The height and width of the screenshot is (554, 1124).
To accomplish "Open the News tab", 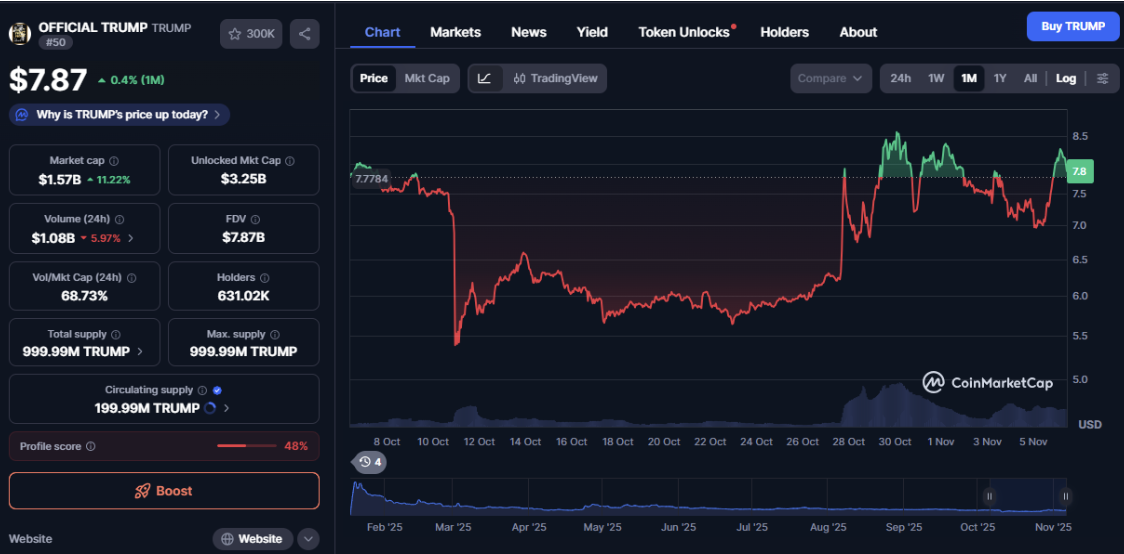I will coord(529,32).
